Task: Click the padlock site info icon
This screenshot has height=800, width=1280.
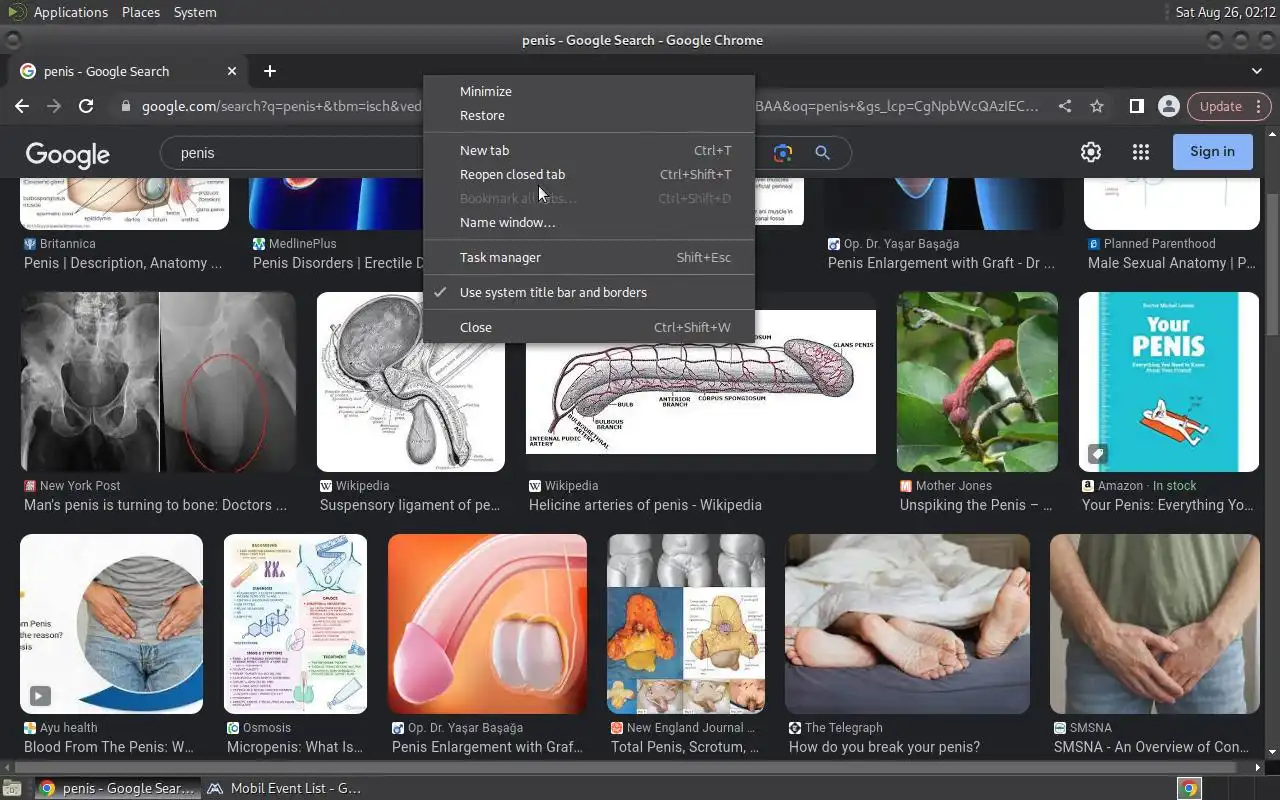Action: (126, 106)
